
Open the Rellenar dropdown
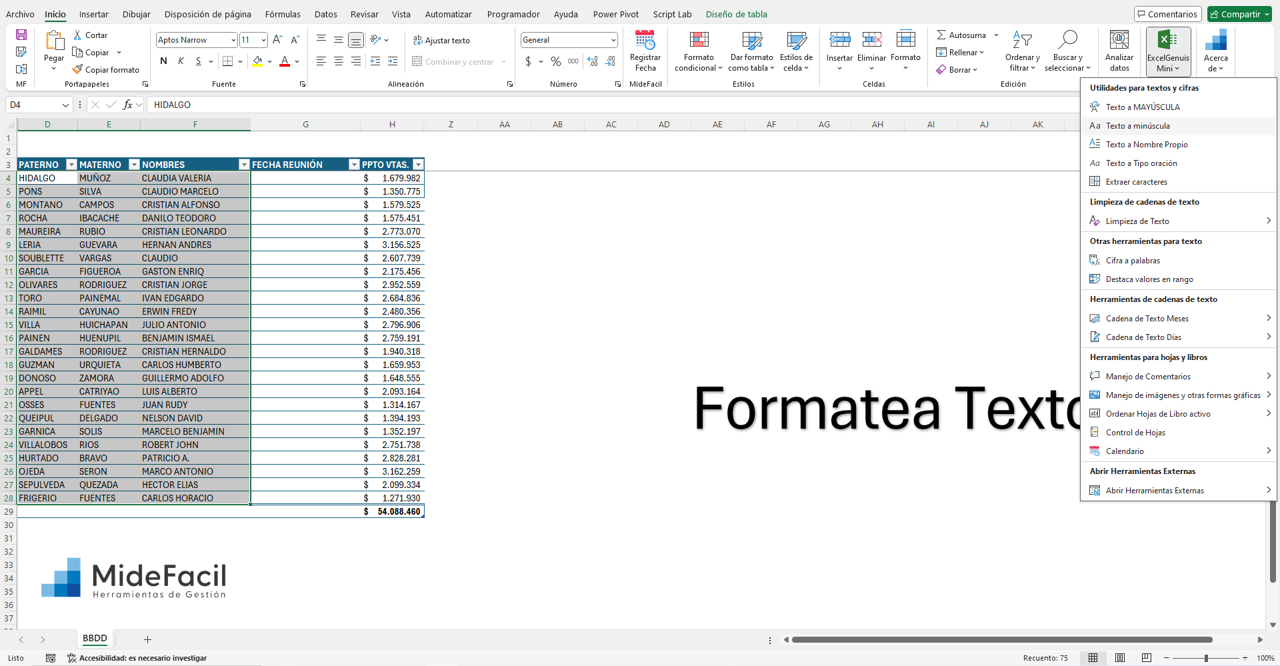[960, 52]
